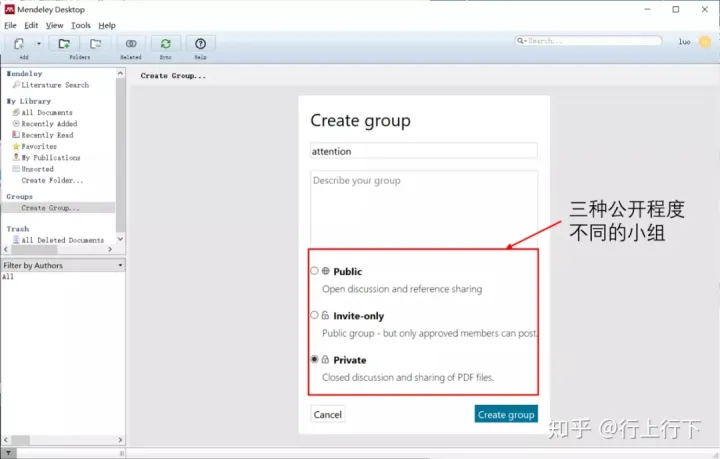The height and width of the screenshot is (459, 720).
Task: Click the Sync toolbar icon
Action: [x=165, y=44]
